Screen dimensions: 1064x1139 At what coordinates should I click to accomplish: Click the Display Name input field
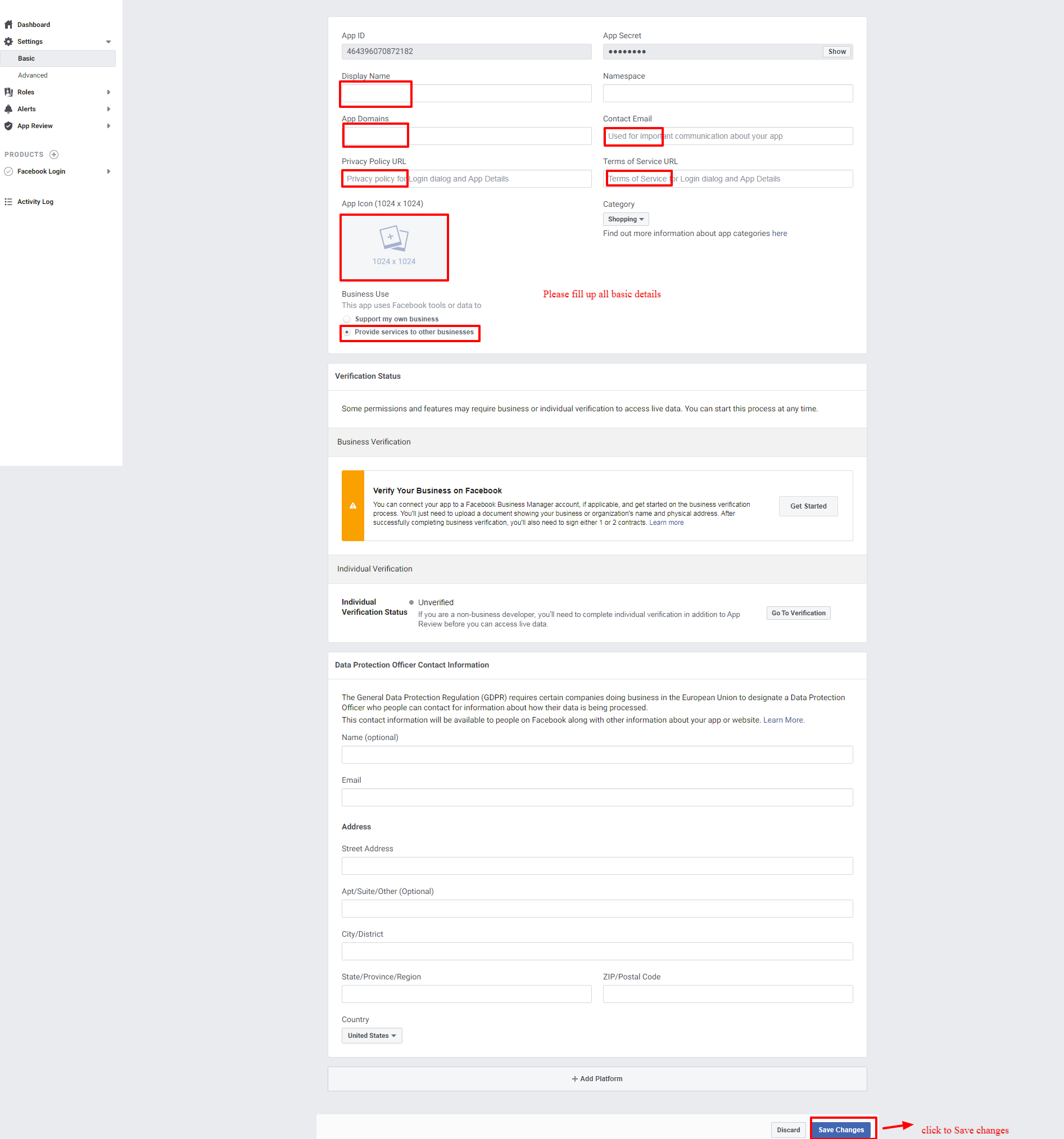466,93
